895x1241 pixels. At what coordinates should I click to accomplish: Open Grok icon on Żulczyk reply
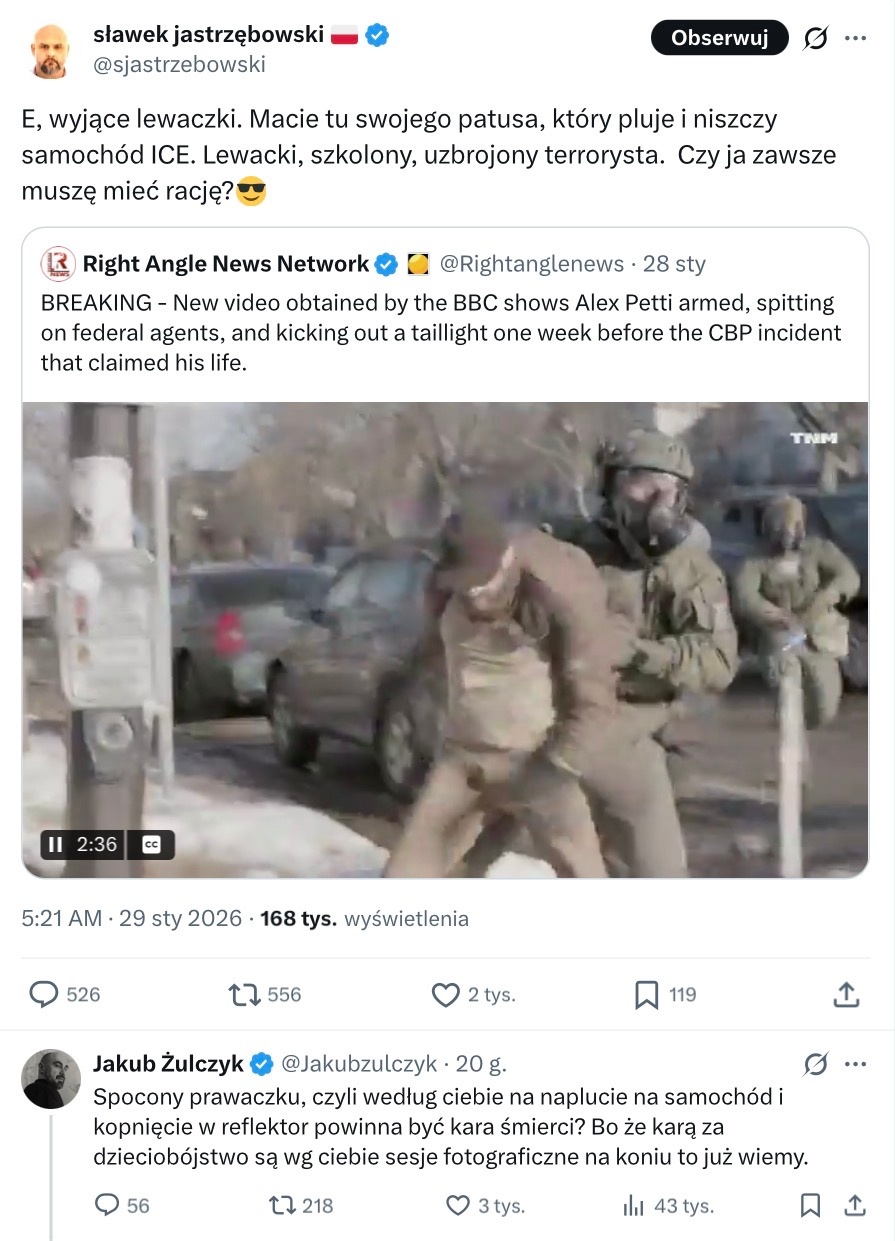tap(815, 1064)
